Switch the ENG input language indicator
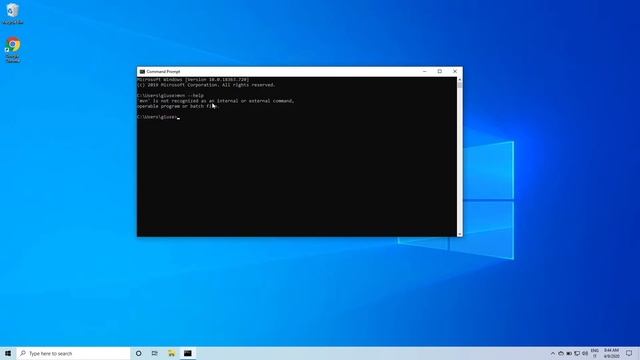Viewport: 640px width, 360px height. [x=595, y=353]
